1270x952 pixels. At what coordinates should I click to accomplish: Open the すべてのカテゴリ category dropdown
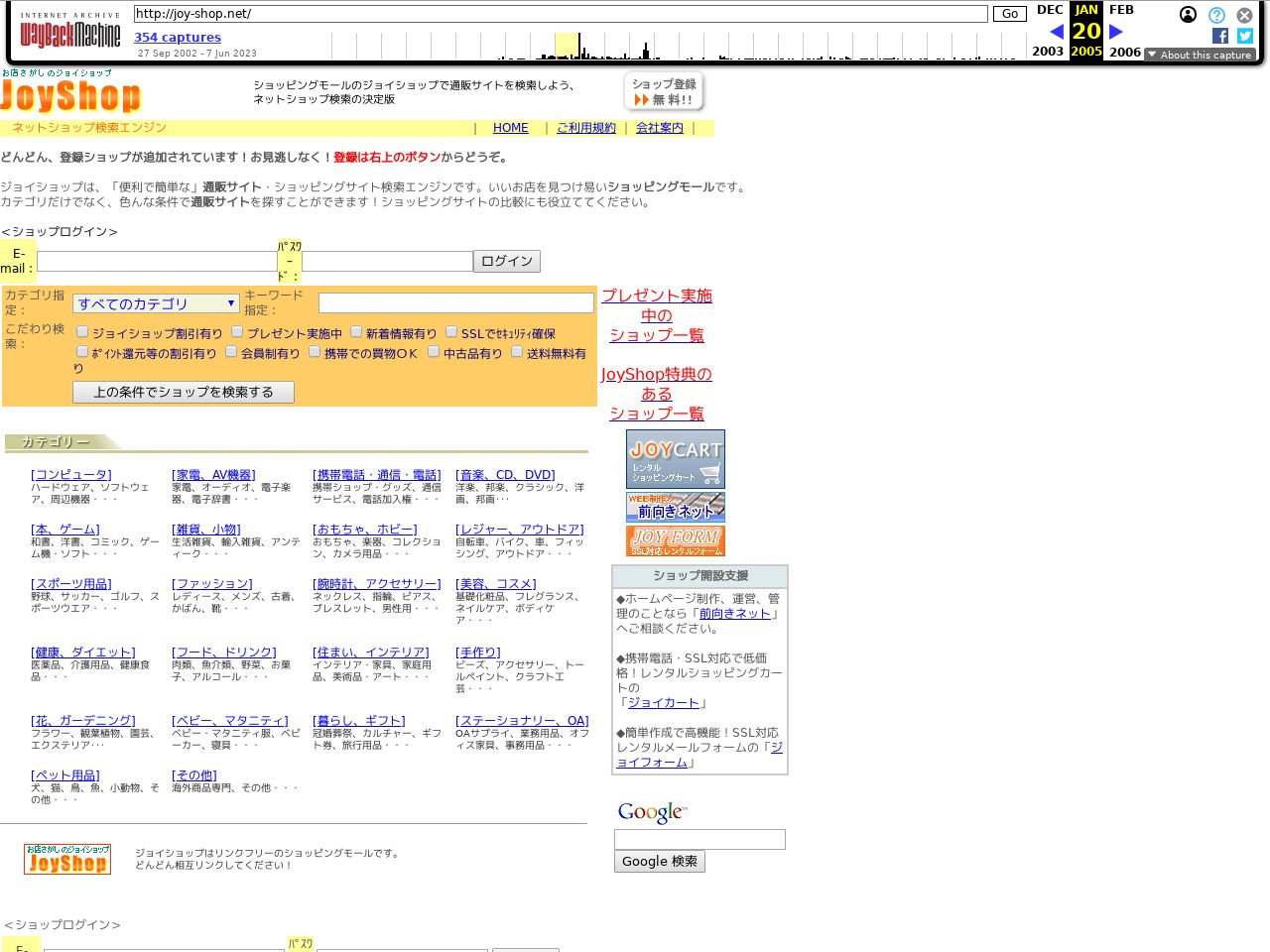point(156,303)
